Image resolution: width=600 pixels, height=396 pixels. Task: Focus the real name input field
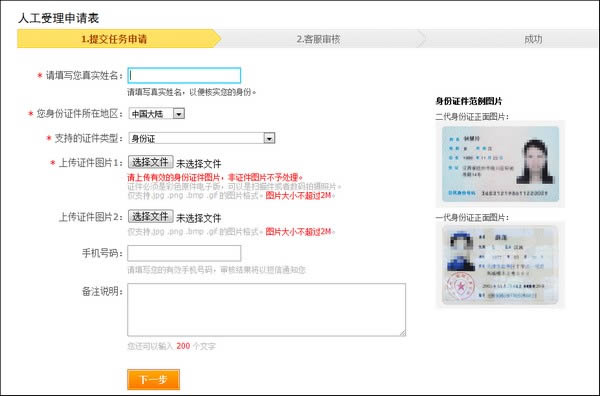(184, 75)
